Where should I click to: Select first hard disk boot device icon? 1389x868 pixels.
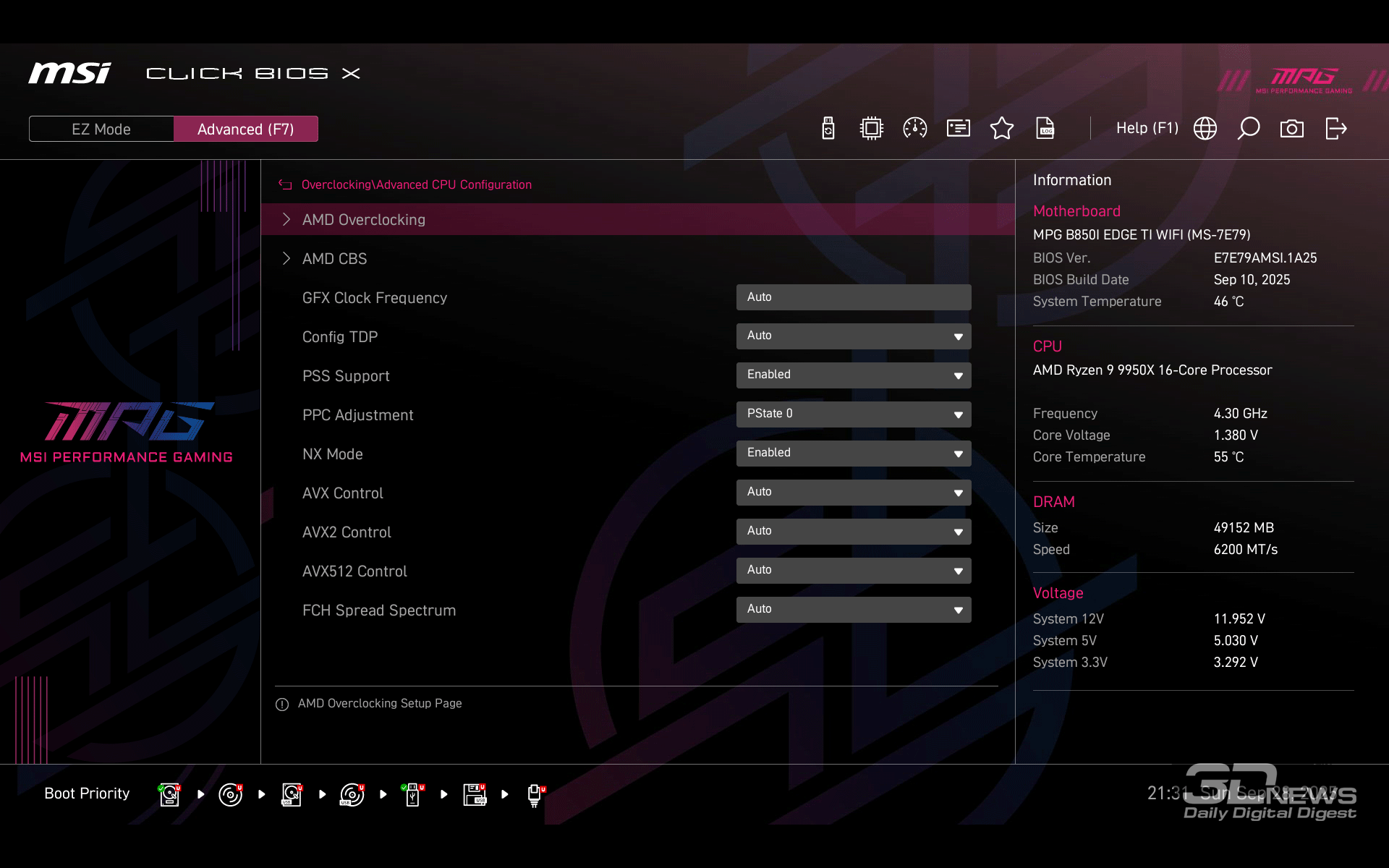[169, 794]
